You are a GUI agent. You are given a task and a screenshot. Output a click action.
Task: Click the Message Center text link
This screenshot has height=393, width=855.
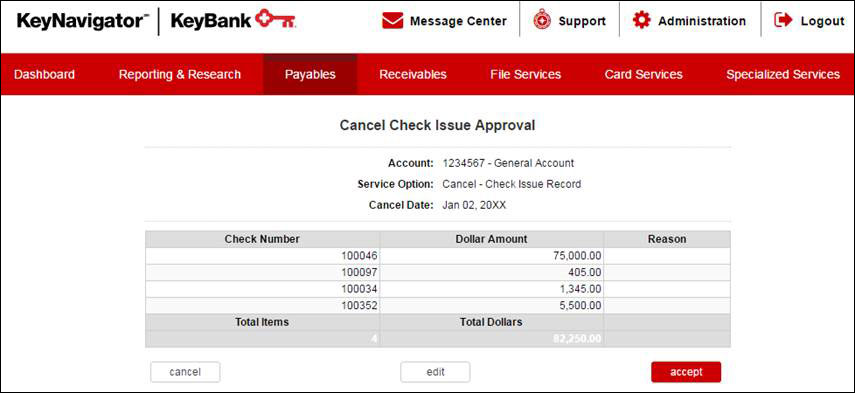point(458,21)
